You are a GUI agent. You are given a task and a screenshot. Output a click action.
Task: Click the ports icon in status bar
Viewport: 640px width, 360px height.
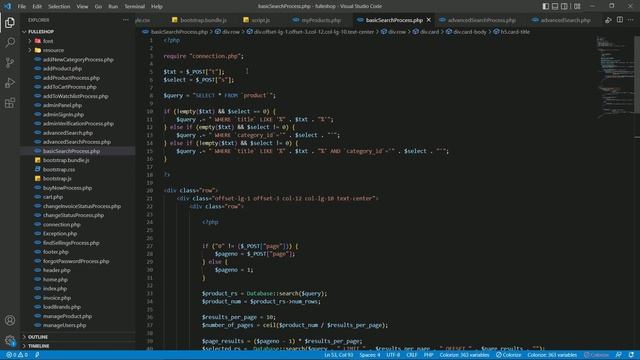coord(37,355)
